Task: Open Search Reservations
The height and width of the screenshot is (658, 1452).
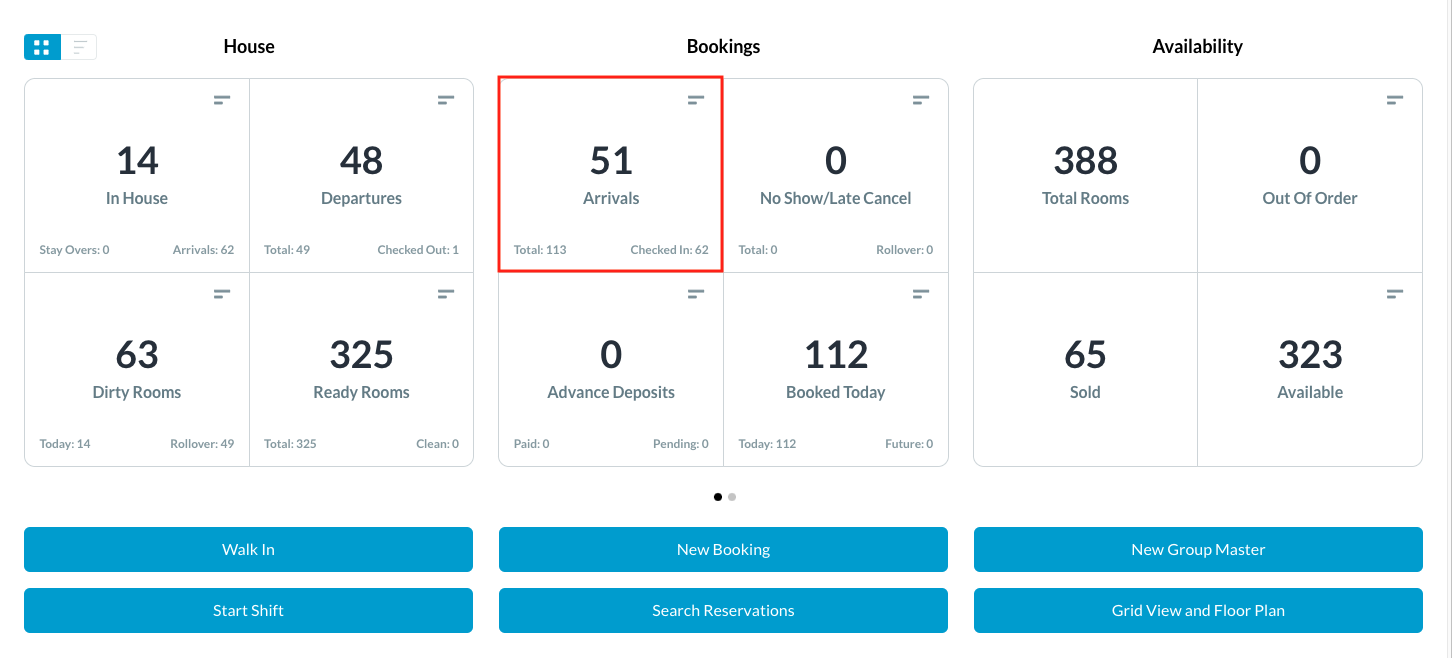Action: 723,611
